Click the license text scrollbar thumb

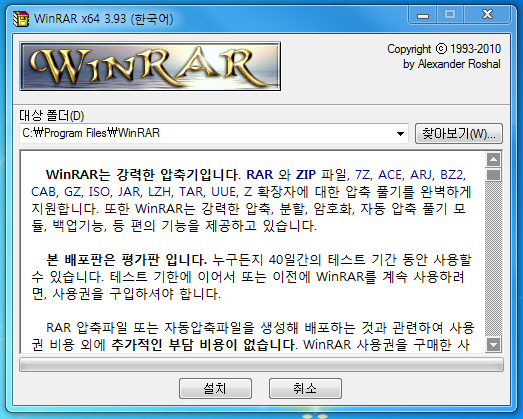pos(493,175)
